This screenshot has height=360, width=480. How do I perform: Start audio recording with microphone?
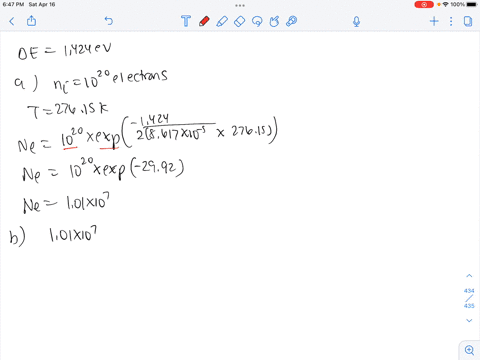coord(356,22)
